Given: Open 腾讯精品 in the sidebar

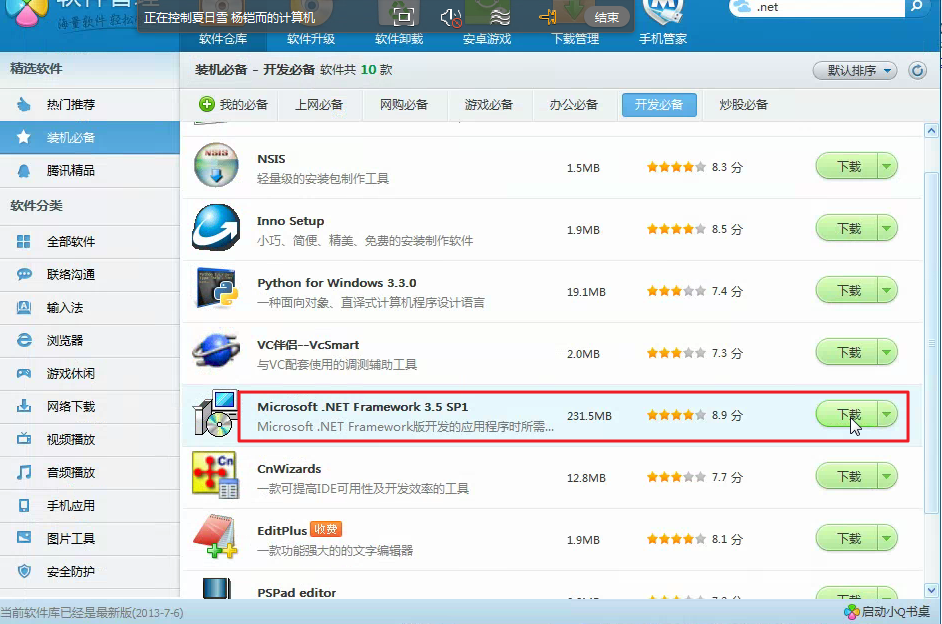Looking at the screenshot, I should coord(90,171).
